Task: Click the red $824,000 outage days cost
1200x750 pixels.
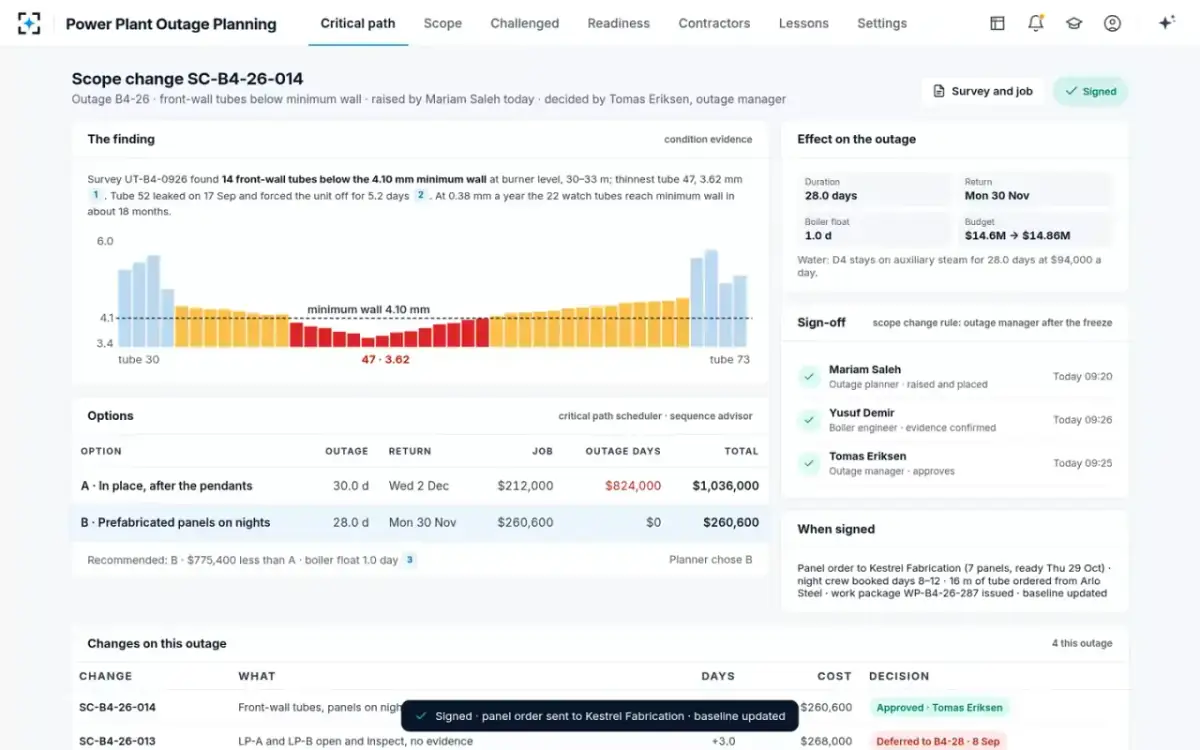Action: (632, 486)
